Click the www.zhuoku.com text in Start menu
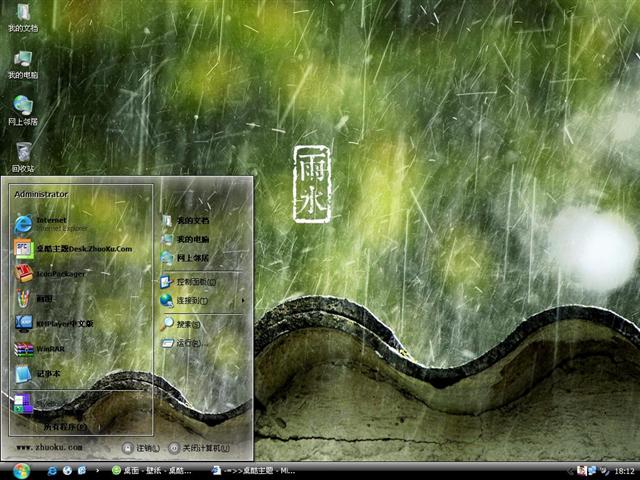This screenshot has height=480, width=640. coord(49,447)
